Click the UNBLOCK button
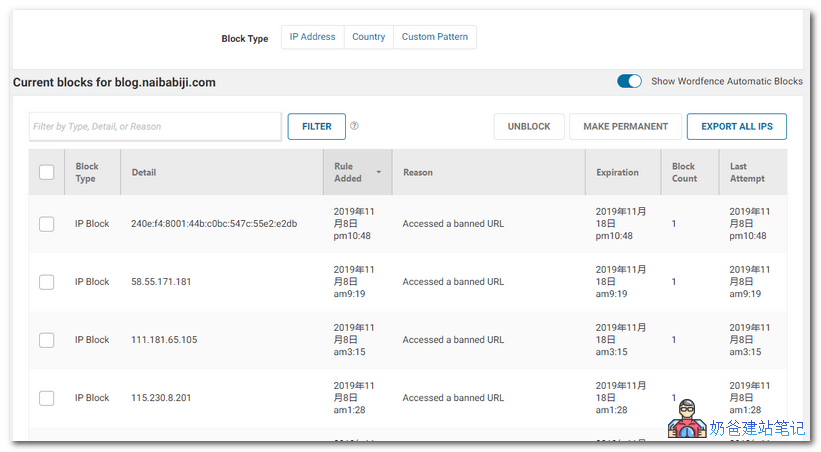The image size is (821, 452). point(529,127)
